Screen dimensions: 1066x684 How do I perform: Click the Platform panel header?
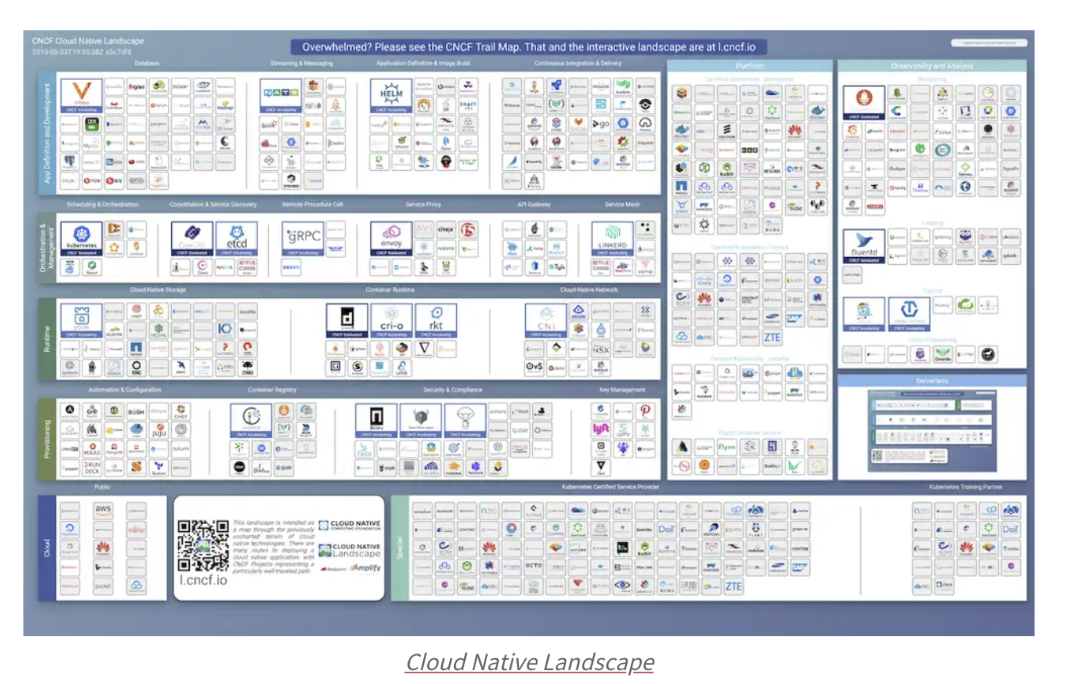(750, 66)
